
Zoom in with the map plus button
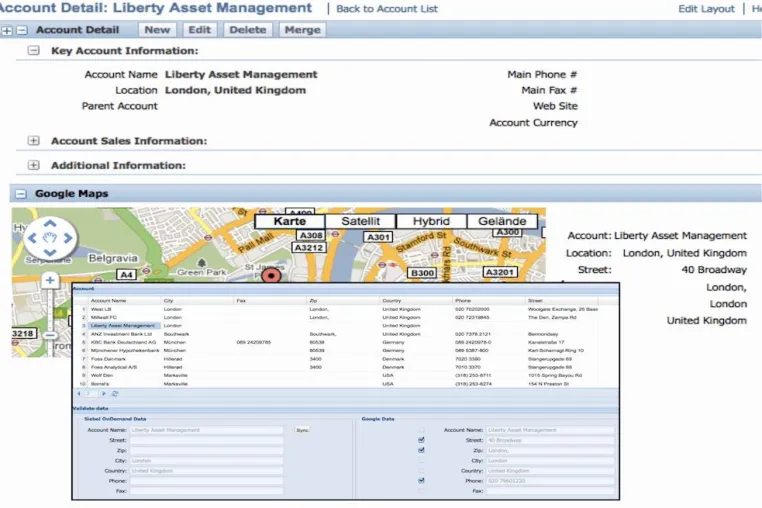tap(50, 280)
